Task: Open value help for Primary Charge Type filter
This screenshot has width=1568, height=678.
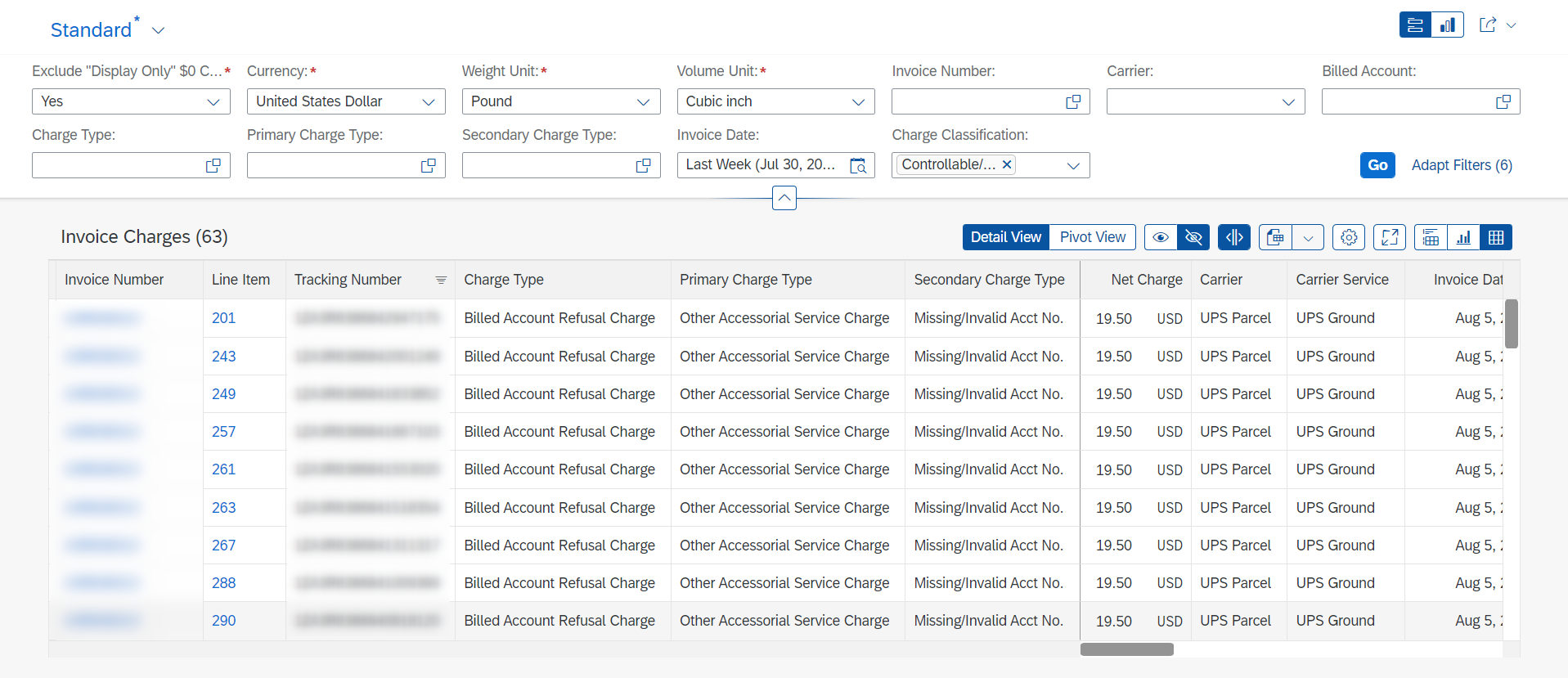Action: pyautogui.click(x=429, y=165)
